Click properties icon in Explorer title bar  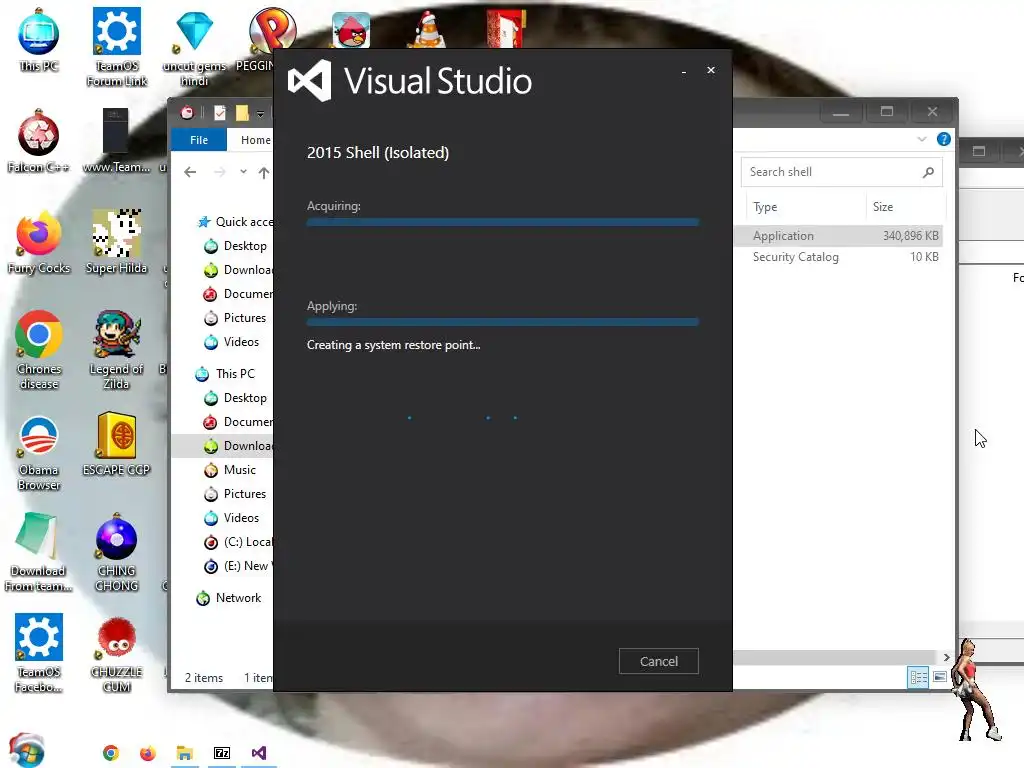(x=220, y=113)
